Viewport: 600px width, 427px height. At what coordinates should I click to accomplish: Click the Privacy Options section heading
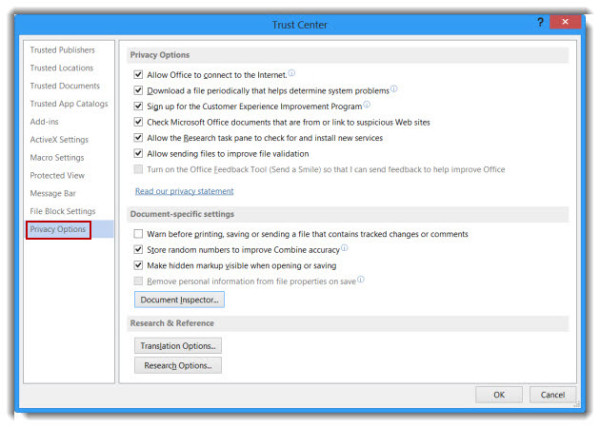coord(160,55)
